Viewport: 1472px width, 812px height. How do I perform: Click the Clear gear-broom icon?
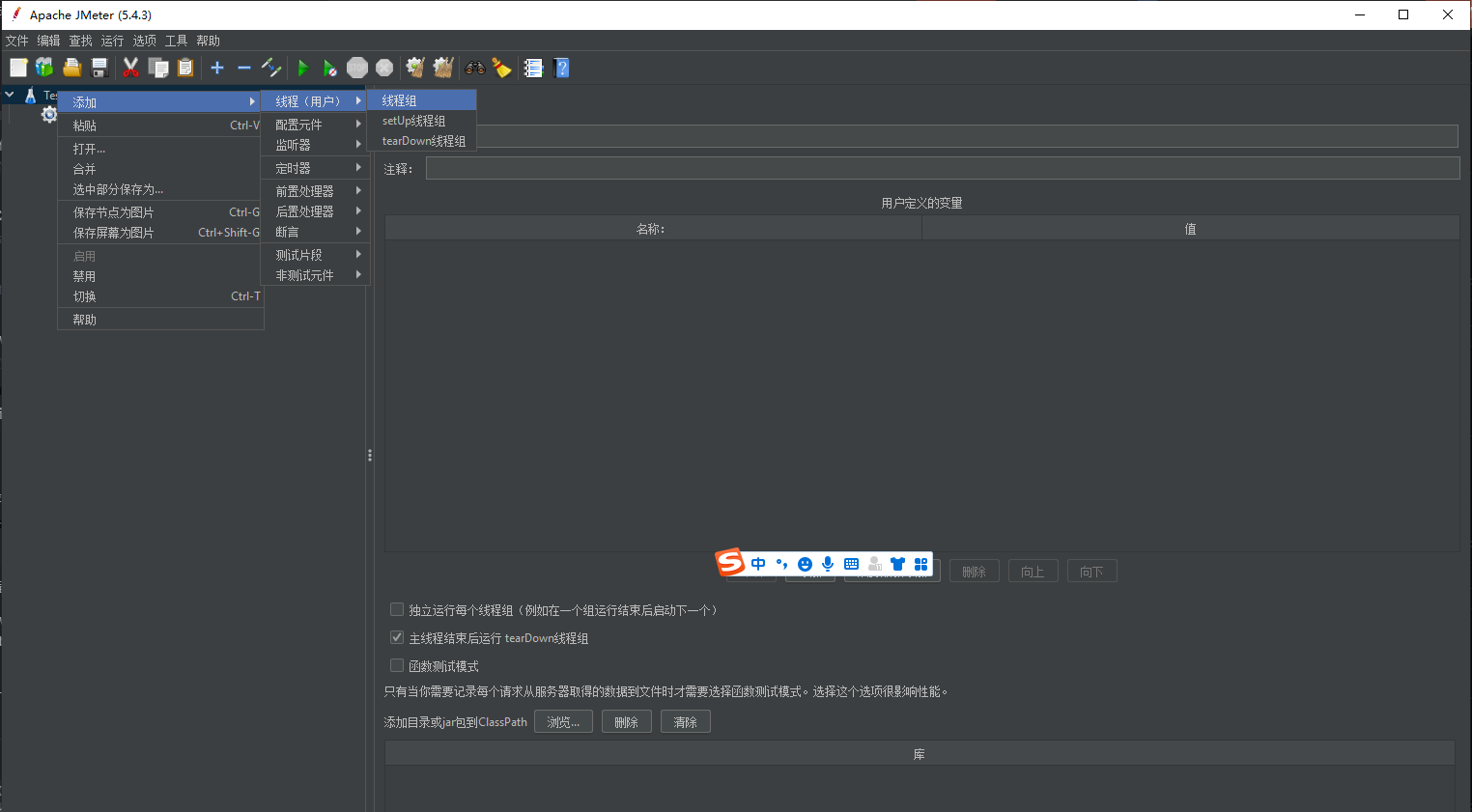[x=415, y=68]
